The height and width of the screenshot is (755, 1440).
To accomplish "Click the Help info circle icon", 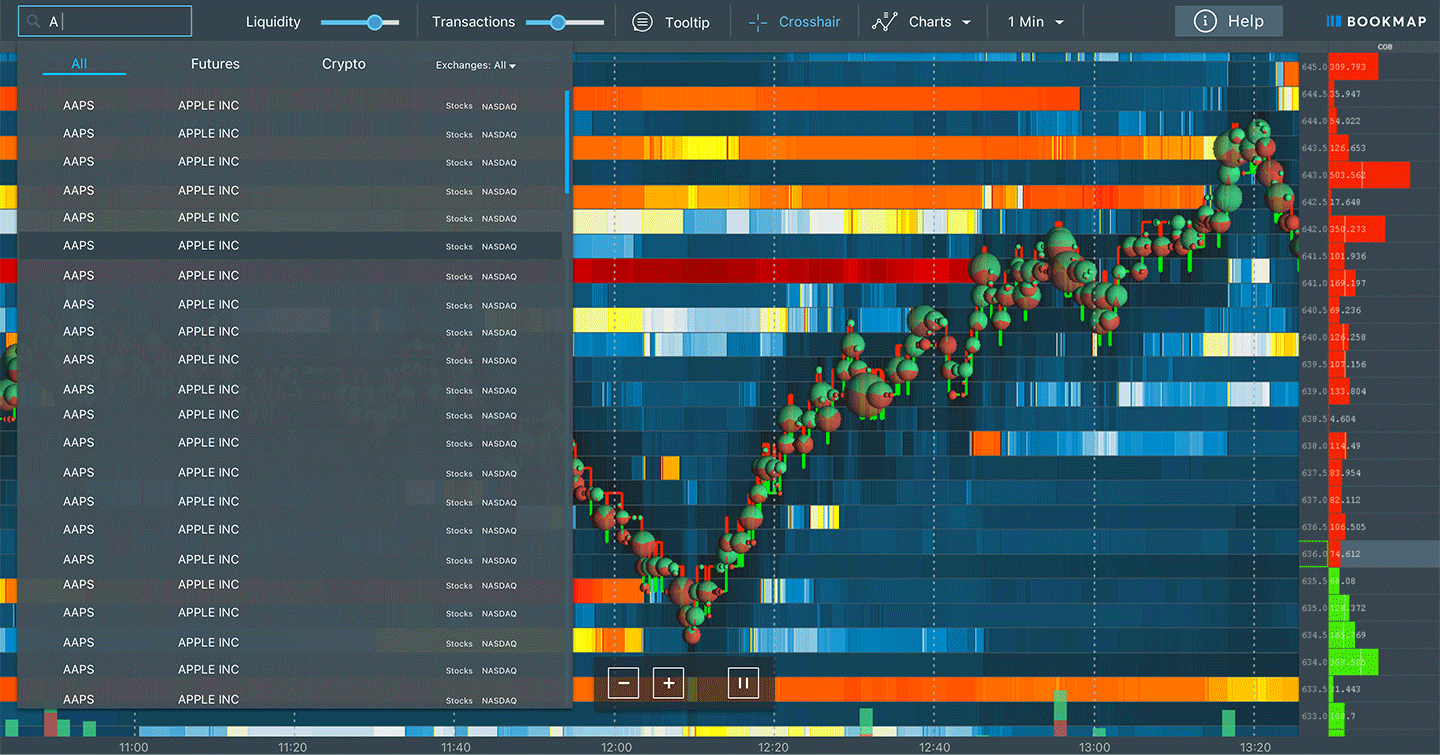I will click(1205, 21).
